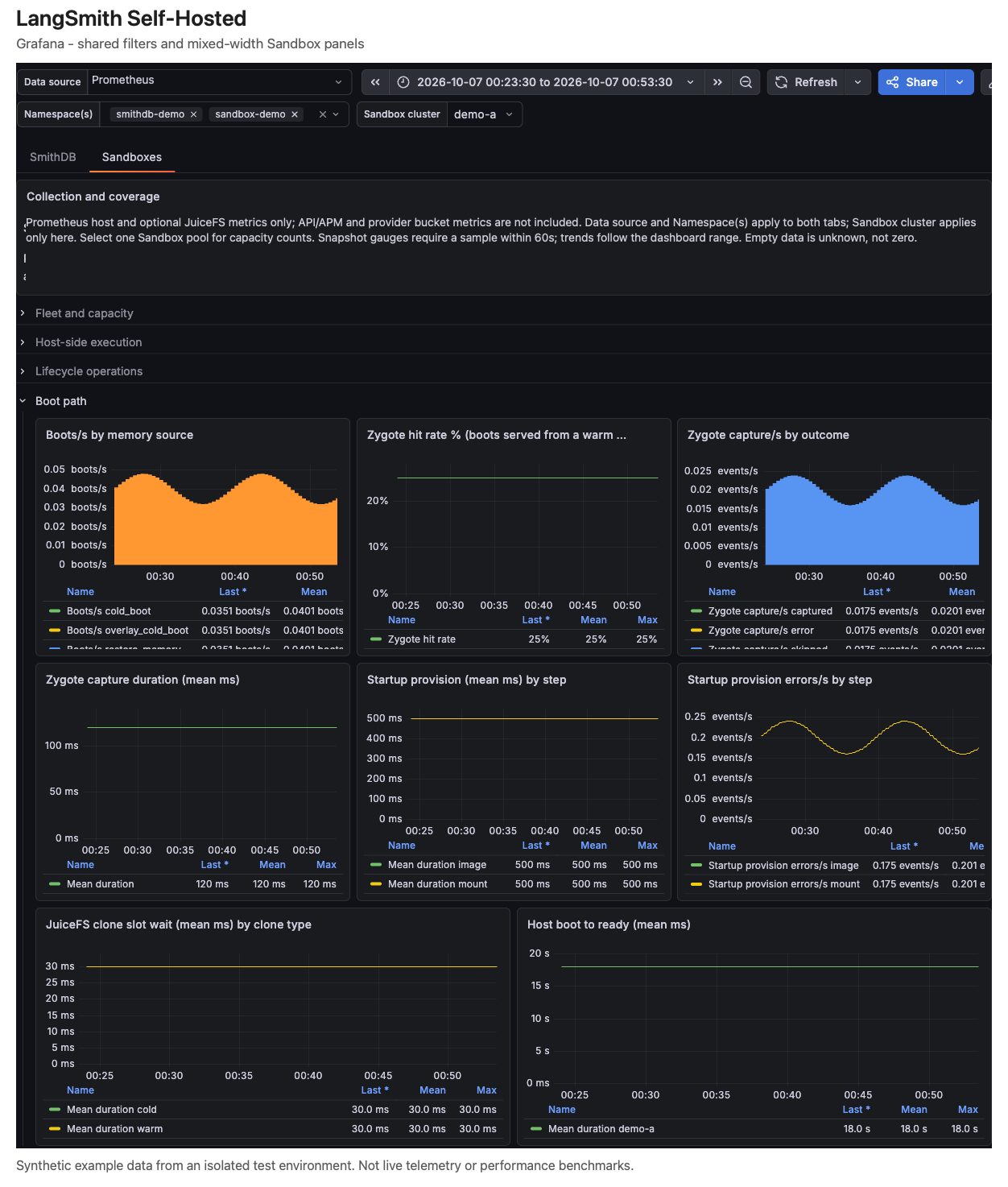Toggle Mean duration image legend series
The width and height of the screenshot is (1008, 1187).
(437, 865)
